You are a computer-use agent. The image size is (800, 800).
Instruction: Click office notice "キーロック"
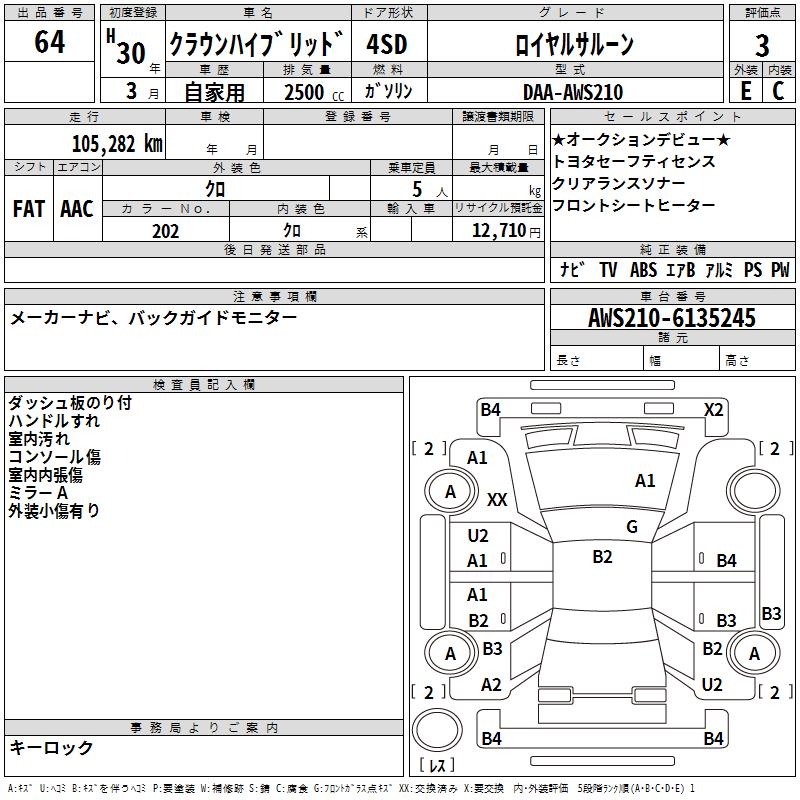click(x=51, y=747)
